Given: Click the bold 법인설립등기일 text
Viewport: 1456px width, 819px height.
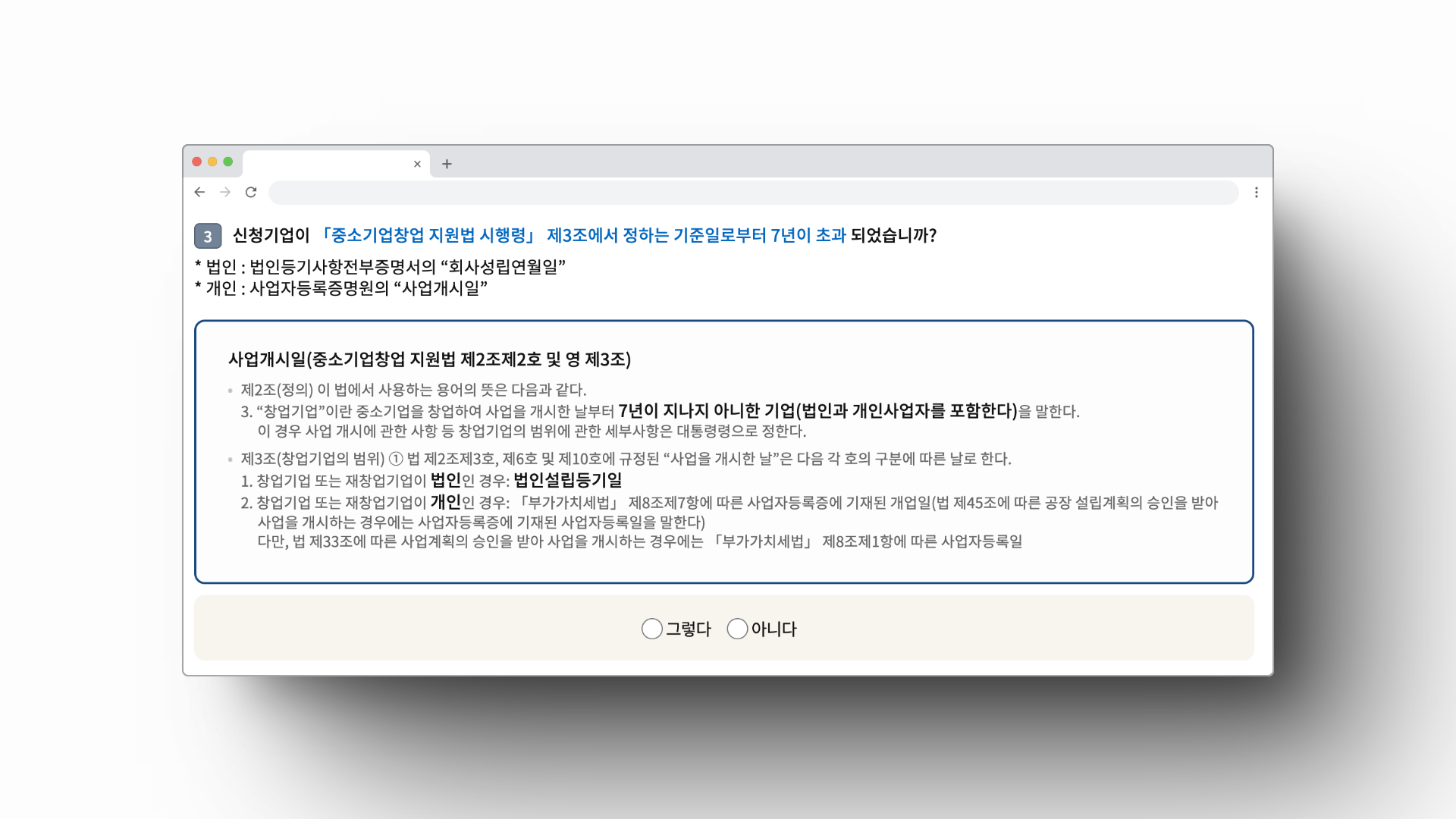Looking at the screenshot, I should 567,480.
